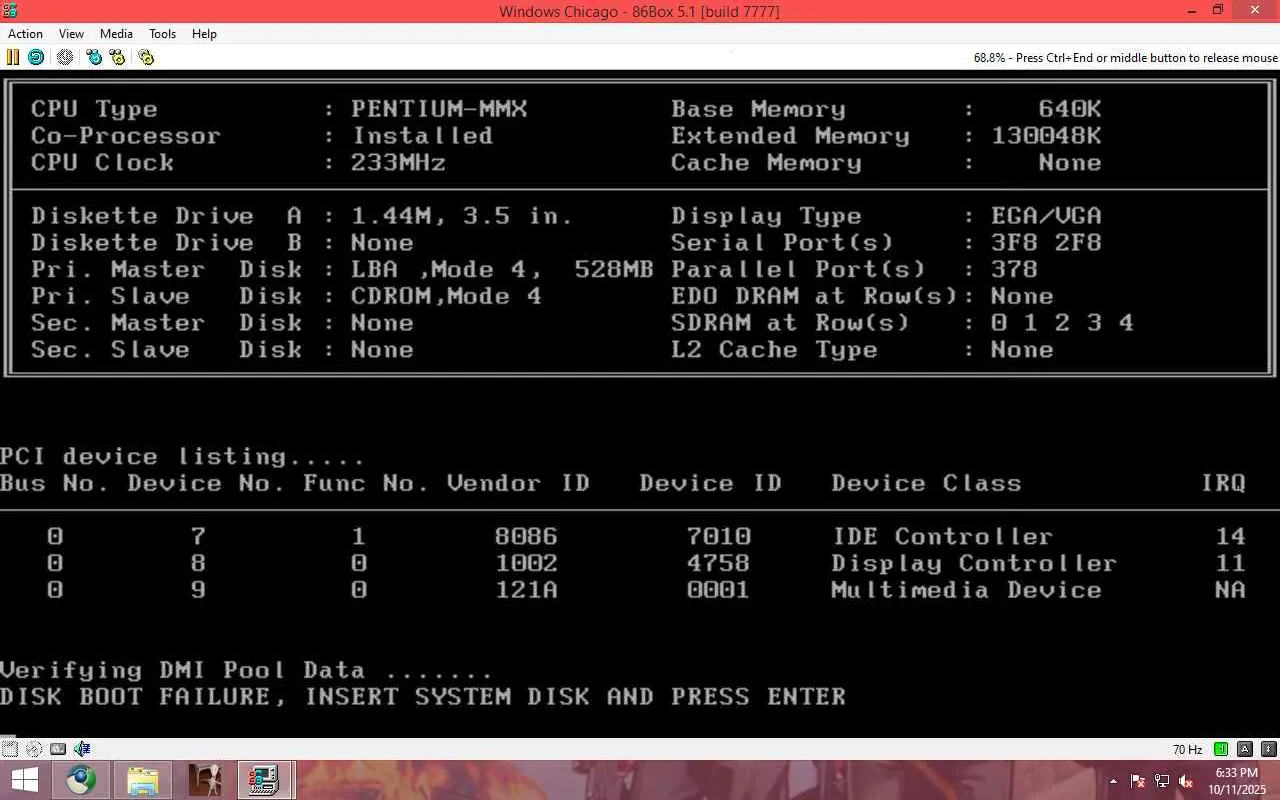
Task: Click the 233MHz CPU clock value
Action: pyautogui.click(x=398, y=163)
